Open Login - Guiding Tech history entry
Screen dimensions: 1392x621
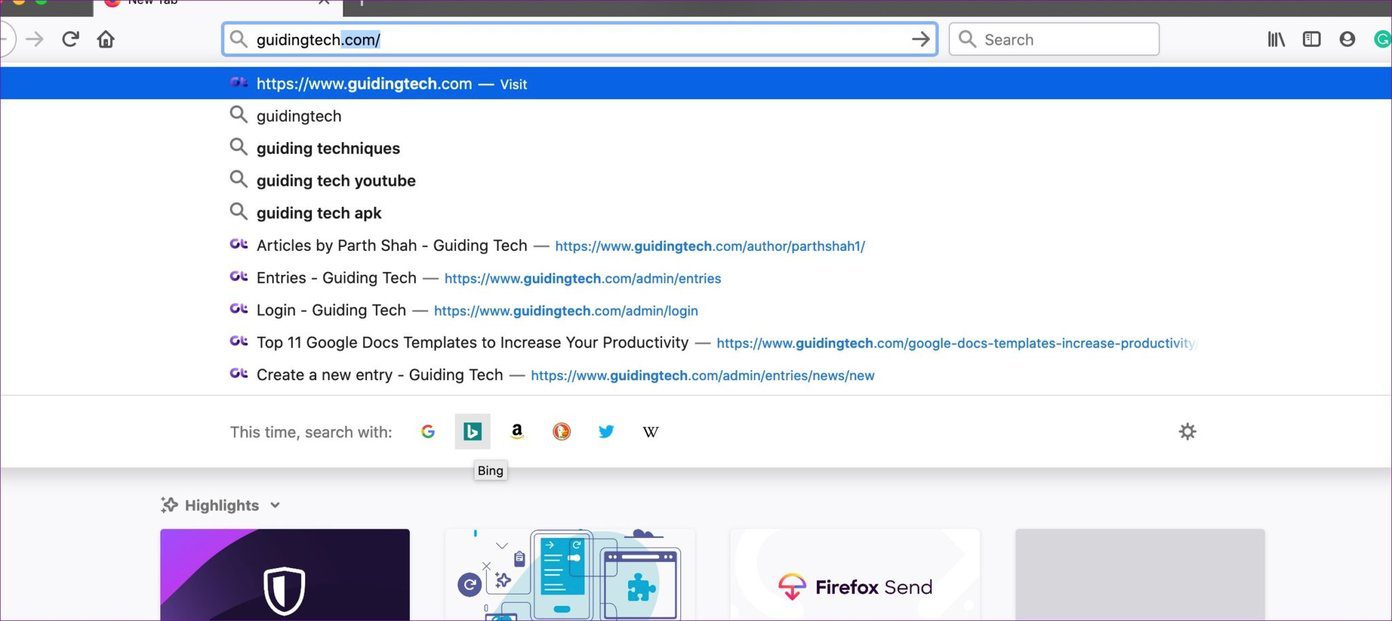coord(696,310)
